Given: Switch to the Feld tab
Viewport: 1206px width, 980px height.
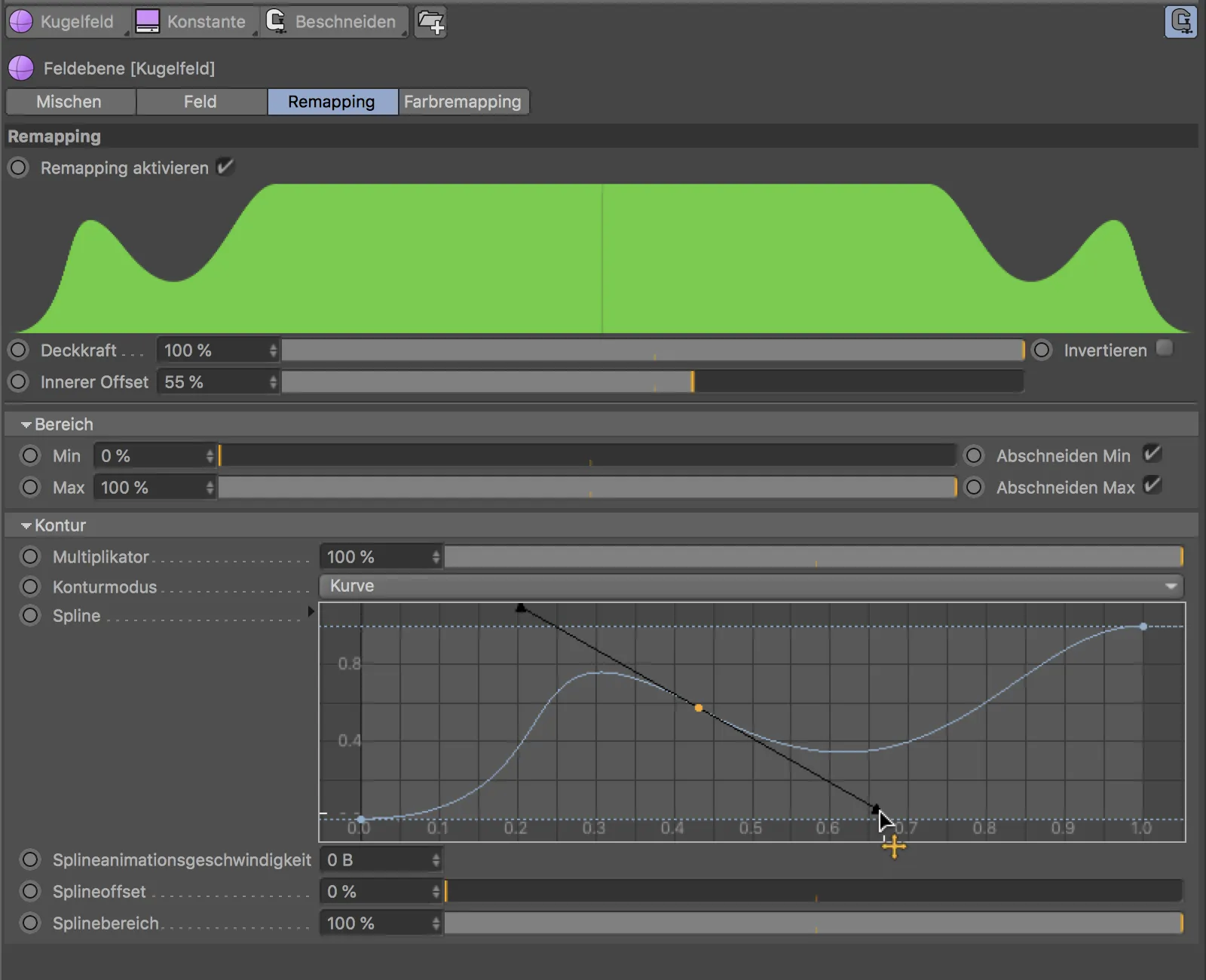Looking at the screenshot, I should click(201, 102).
